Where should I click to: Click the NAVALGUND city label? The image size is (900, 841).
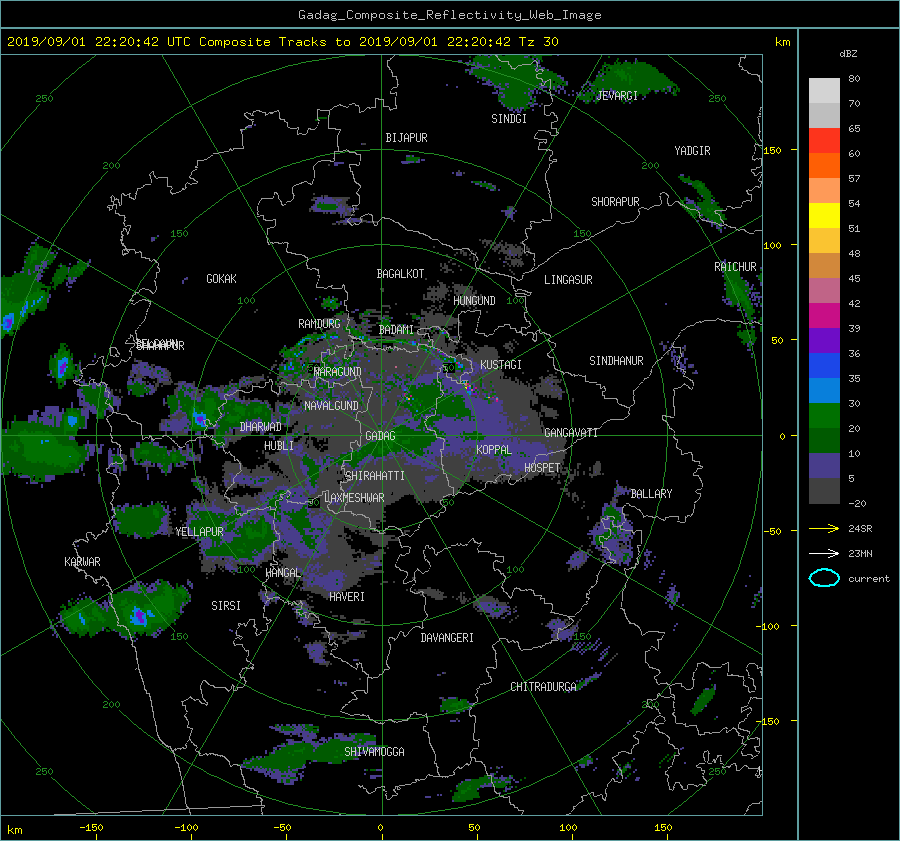click(x=331, y=406)
